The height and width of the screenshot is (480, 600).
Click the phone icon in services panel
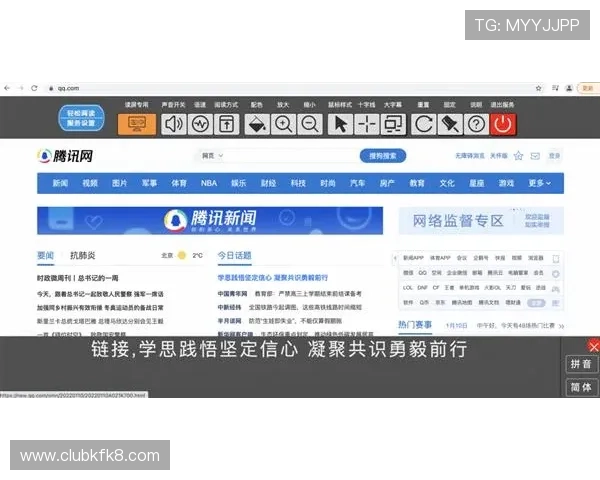(556, 259)
